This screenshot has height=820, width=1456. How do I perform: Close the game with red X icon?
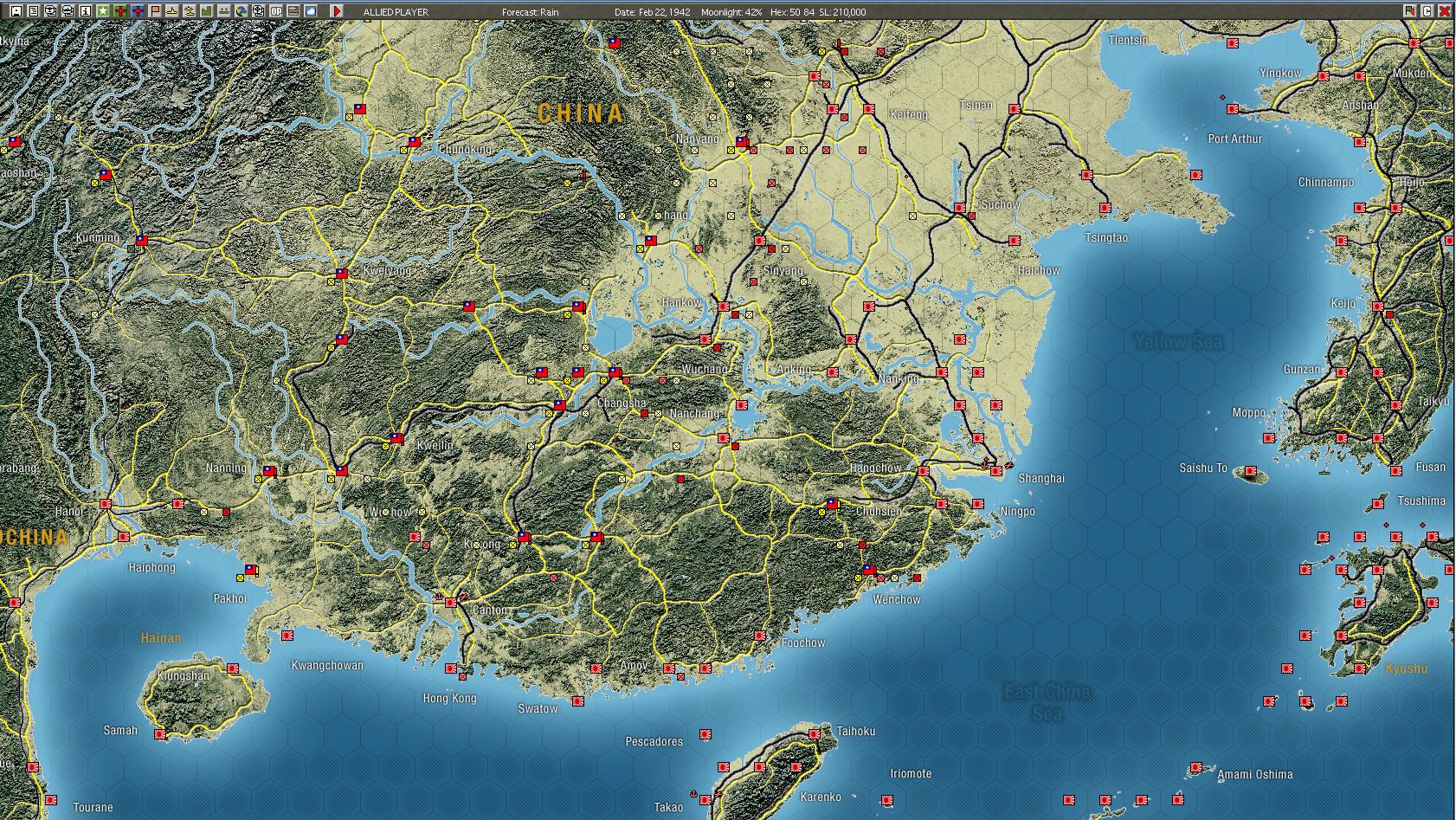click(x=1444, y=11)
